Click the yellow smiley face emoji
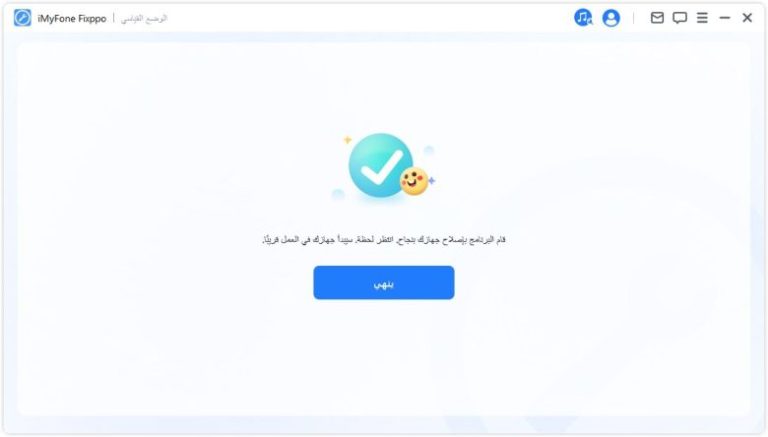The image size is (768, 437). click(414, 181)
